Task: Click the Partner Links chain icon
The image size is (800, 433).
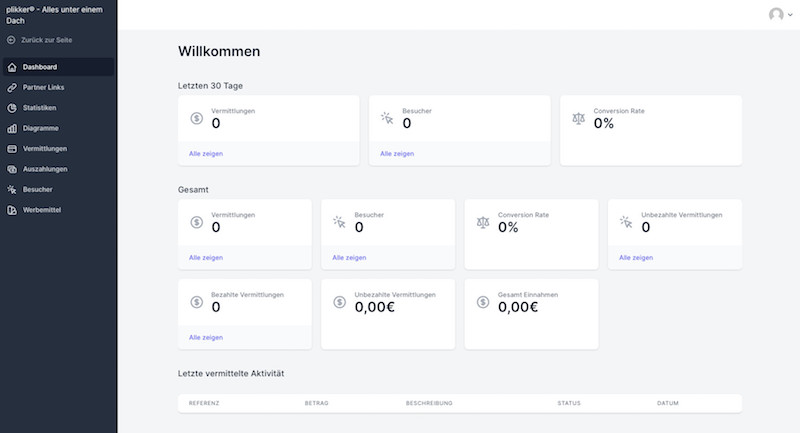Action: (12, 88)
